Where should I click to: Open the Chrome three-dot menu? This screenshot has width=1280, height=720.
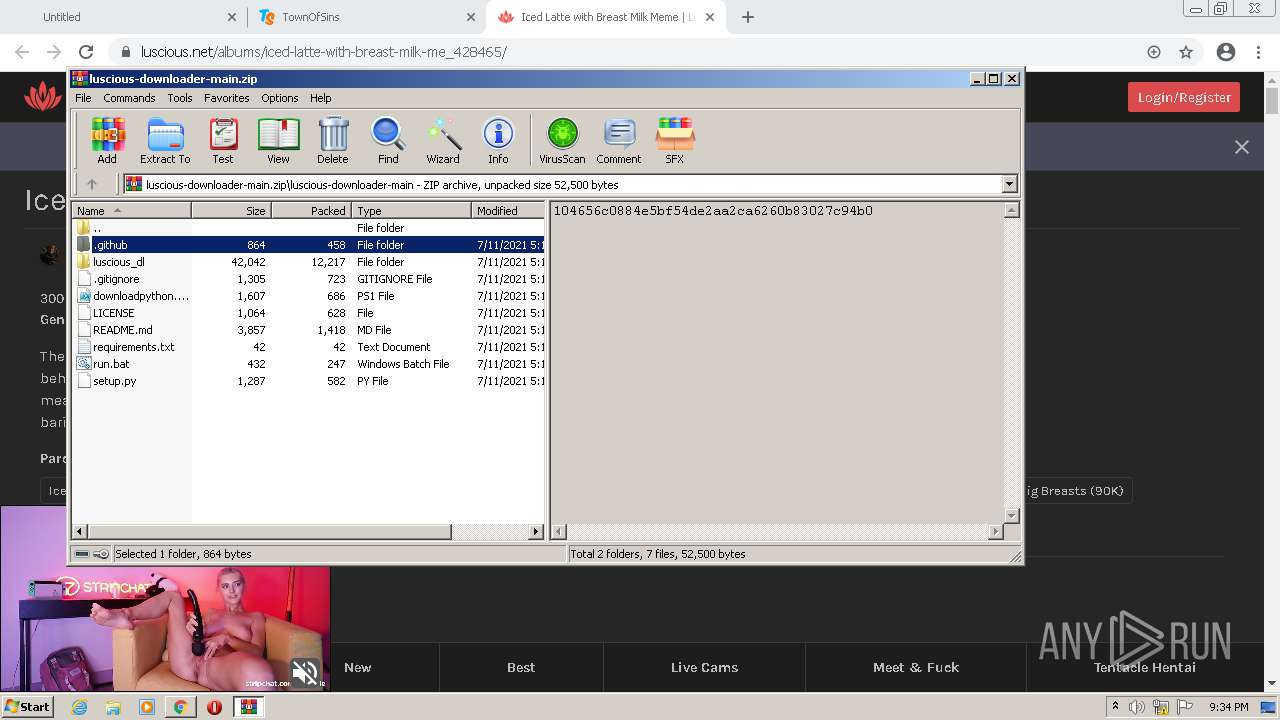click(1258, 52)
